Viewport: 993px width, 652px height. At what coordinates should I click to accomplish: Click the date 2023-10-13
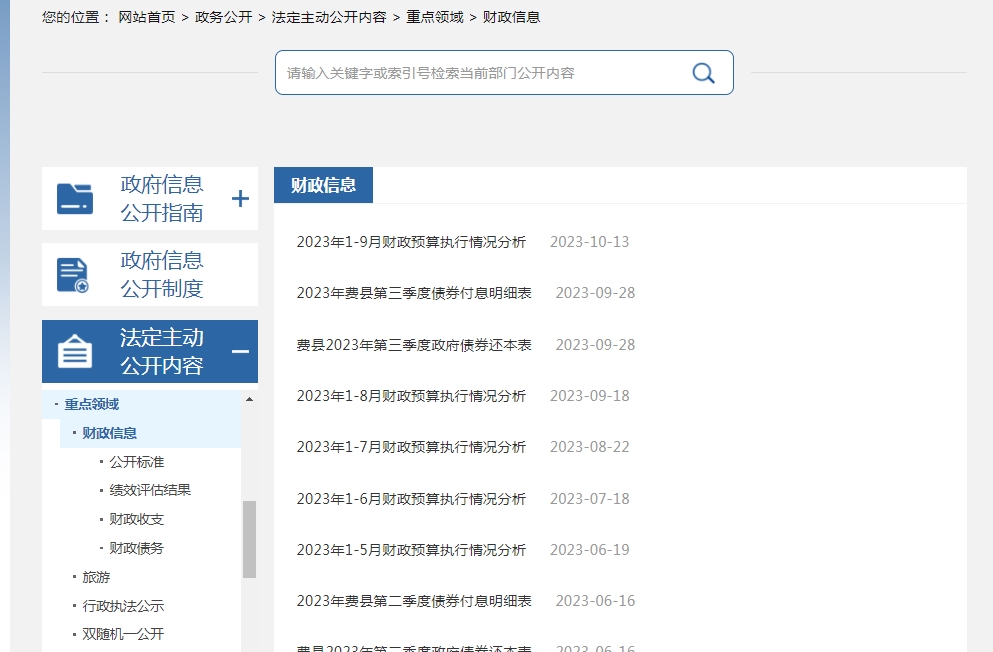[590, 242]
